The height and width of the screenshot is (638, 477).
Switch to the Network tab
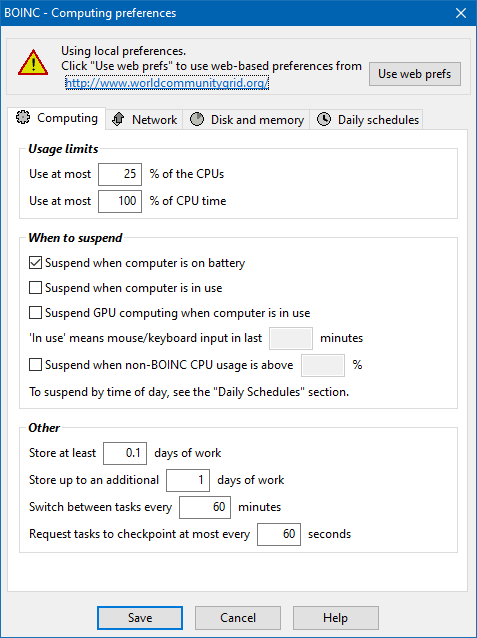click(x=144, y=120)
